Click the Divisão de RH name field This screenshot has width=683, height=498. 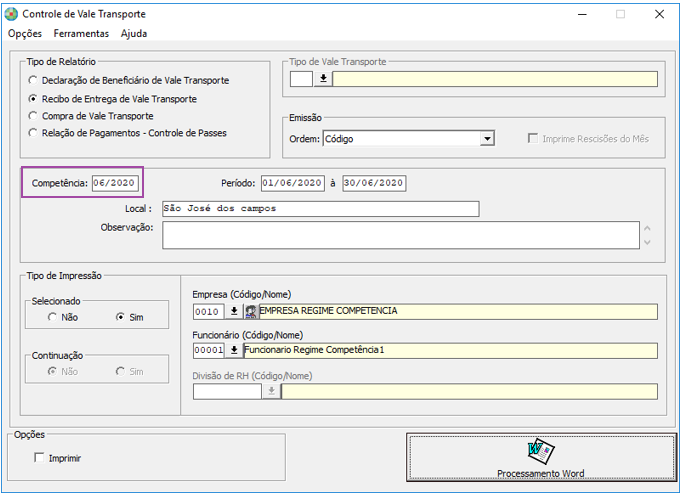point(470,391)
